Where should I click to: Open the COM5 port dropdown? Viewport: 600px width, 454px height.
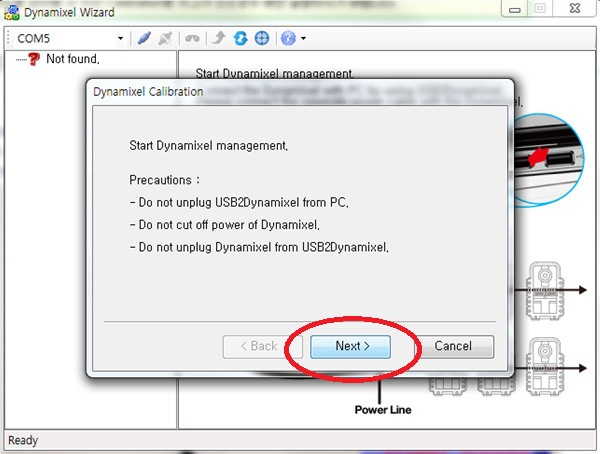(x=120, y=38)
